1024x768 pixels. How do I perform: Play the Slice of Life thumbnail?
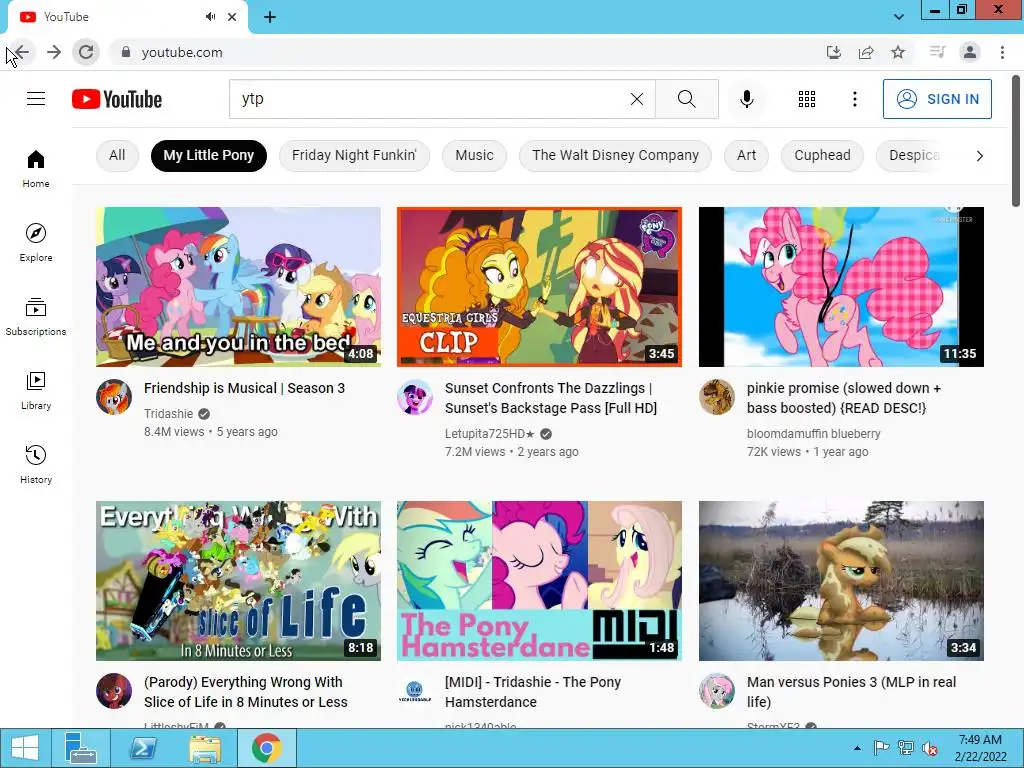point(238,581)
